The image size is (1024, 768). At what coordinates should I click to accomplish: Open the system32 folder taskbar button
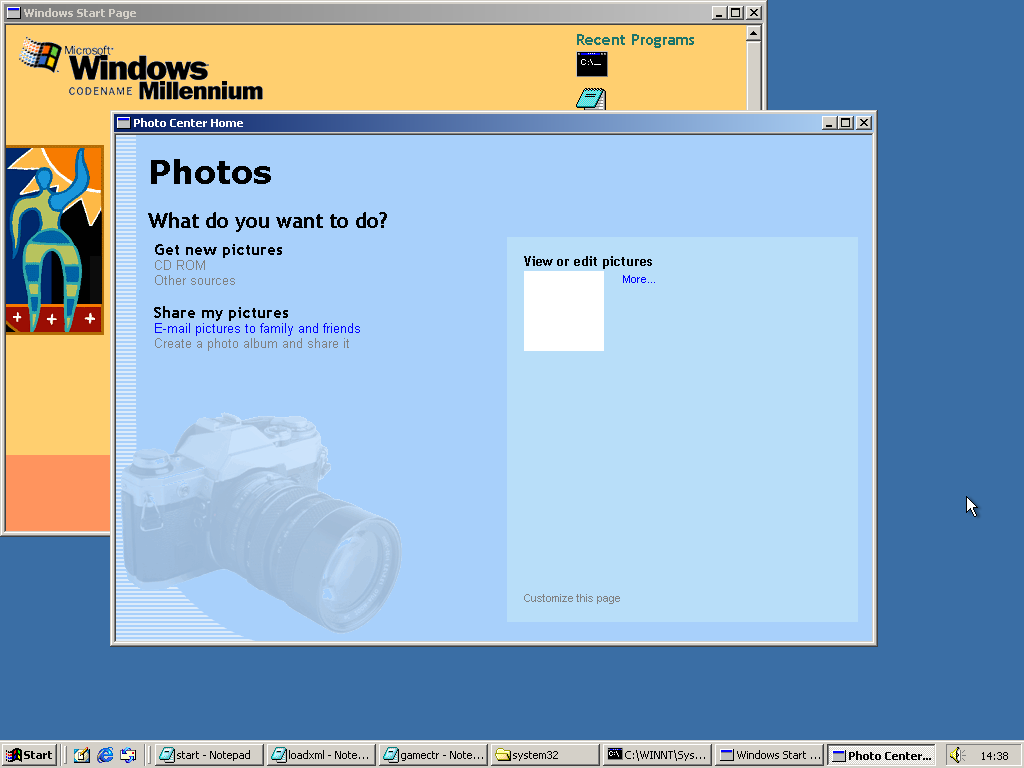tap(545, 756)
